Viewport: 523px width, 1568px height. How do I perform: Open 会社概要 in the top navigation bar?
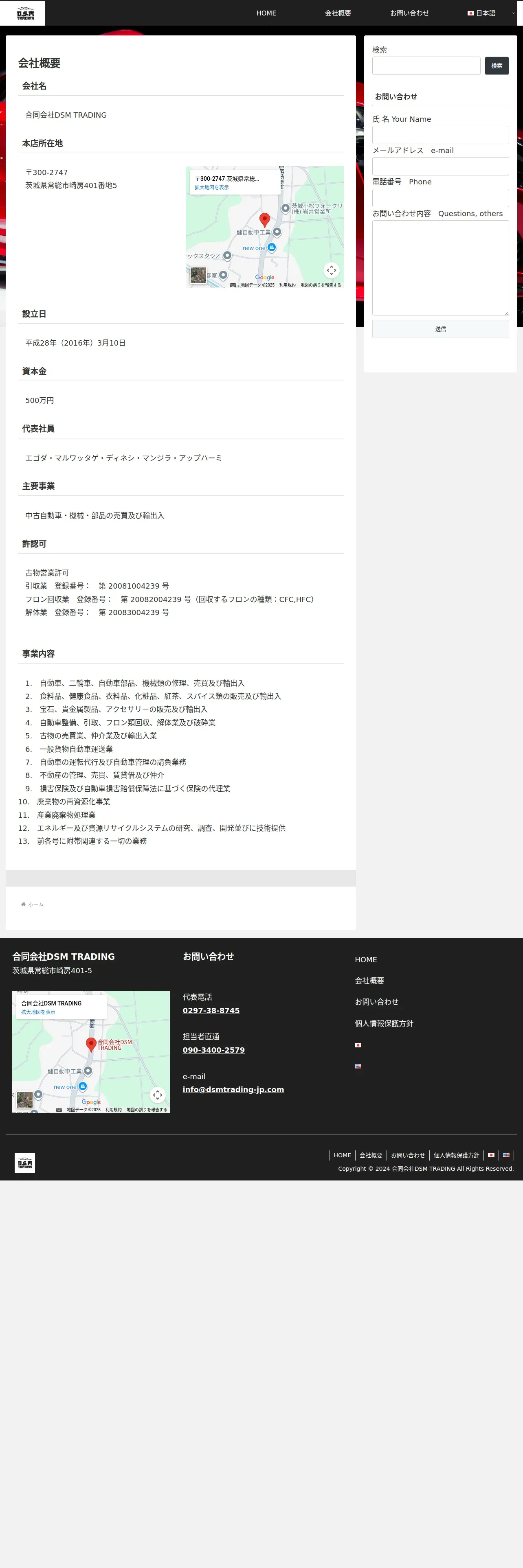pos(338,13)
